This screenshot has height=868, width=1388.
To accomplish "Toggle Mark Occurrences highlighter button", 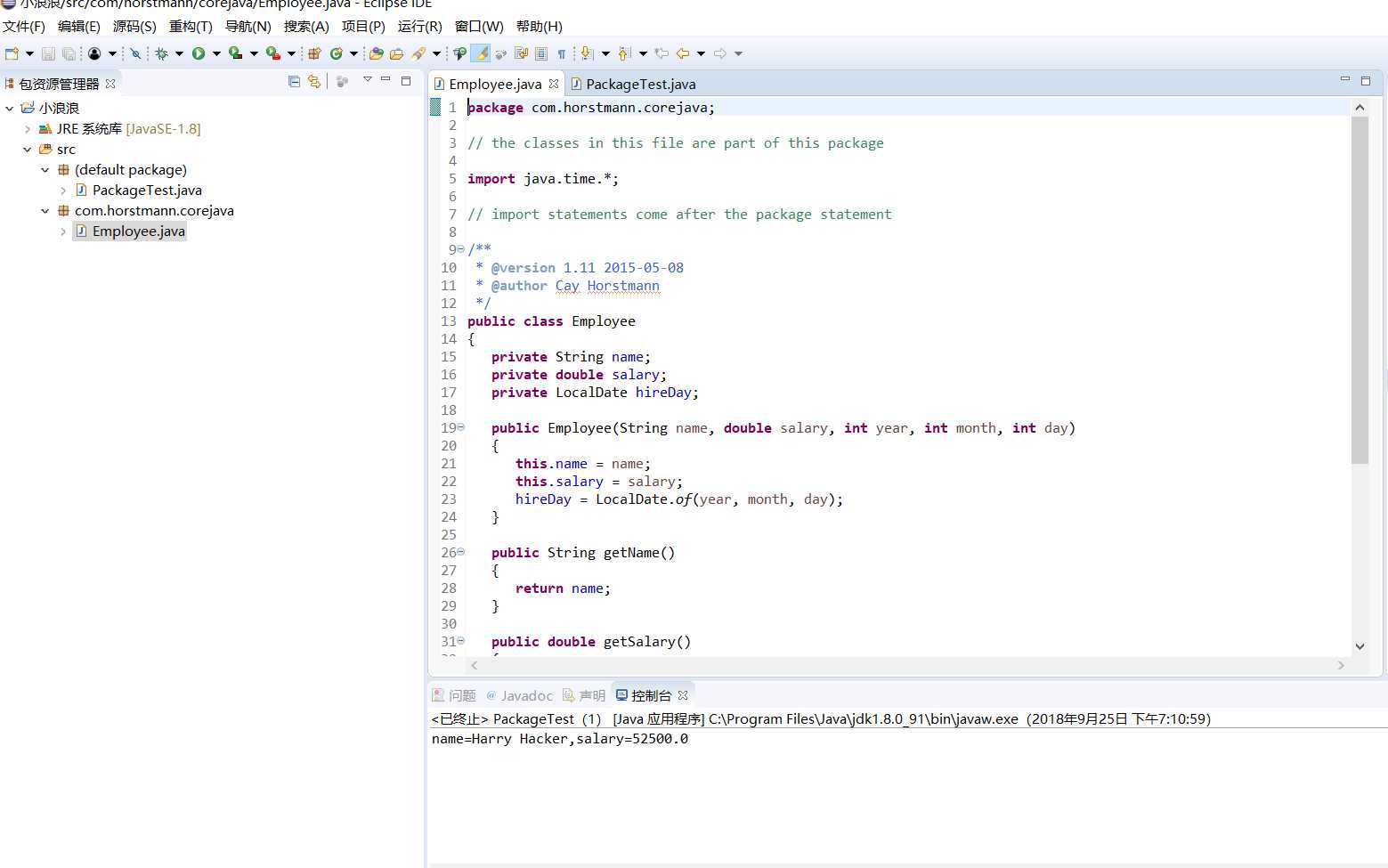I will pyautogui.click(x=480, y=53).
